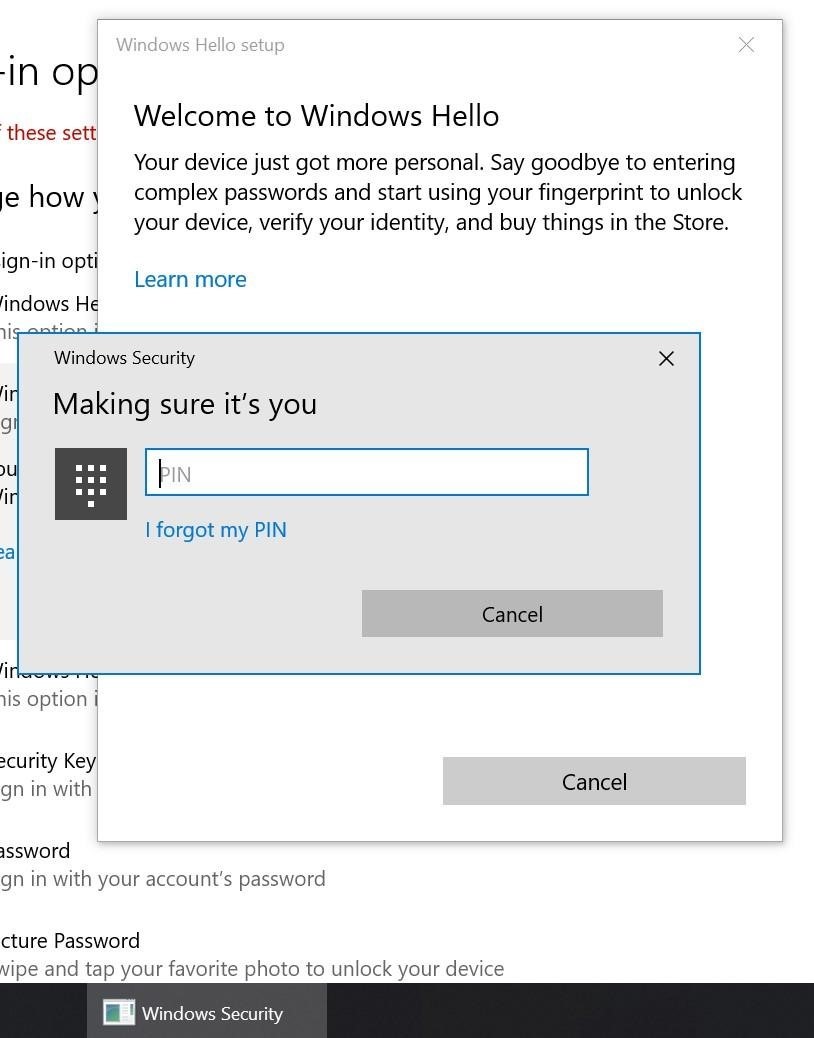Cancel the Making sure it's you prompt
The width and height of the screenshot is (814, 1038).
click(x=512, y=614)
